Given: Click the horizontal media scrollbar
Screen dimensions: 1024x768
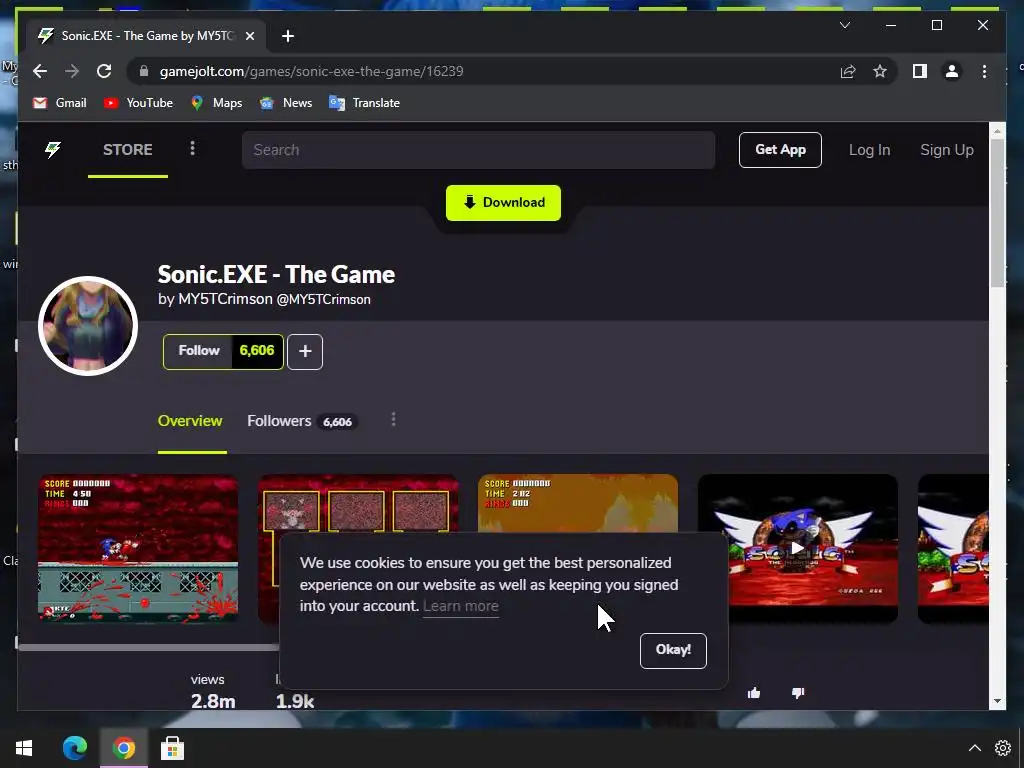Looking at the screenshot, I should tap(149, 648).
